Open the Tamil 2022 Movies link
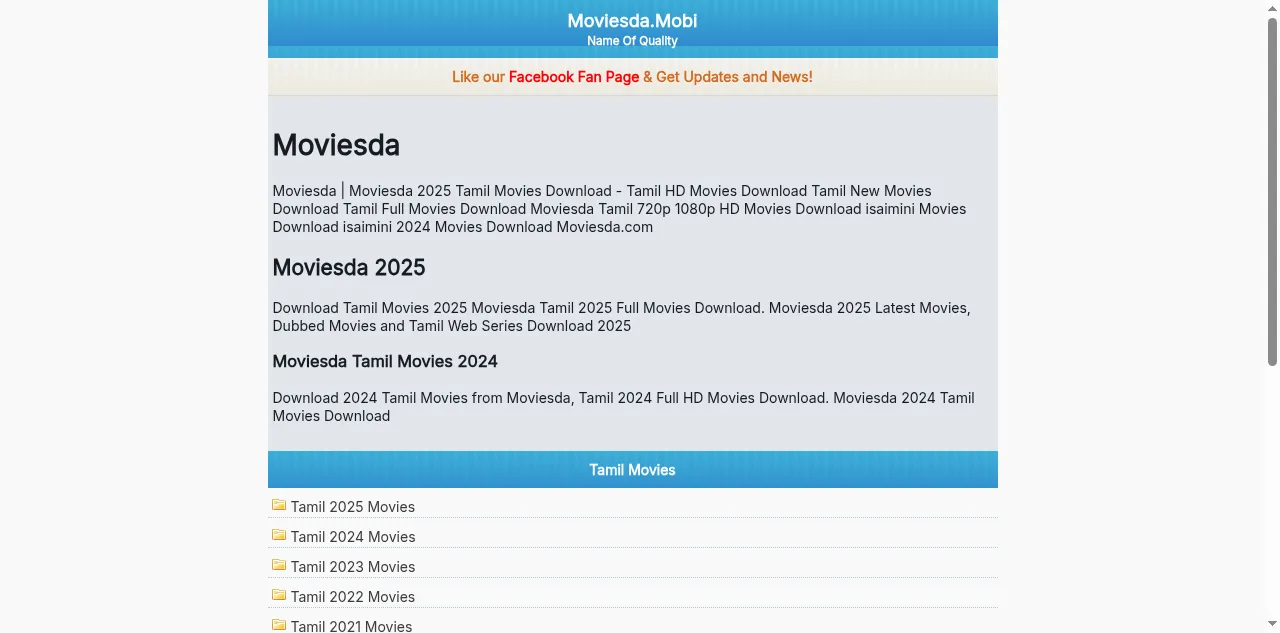Viewport: 1280px width, 633px height. click(x=353, y=597)
